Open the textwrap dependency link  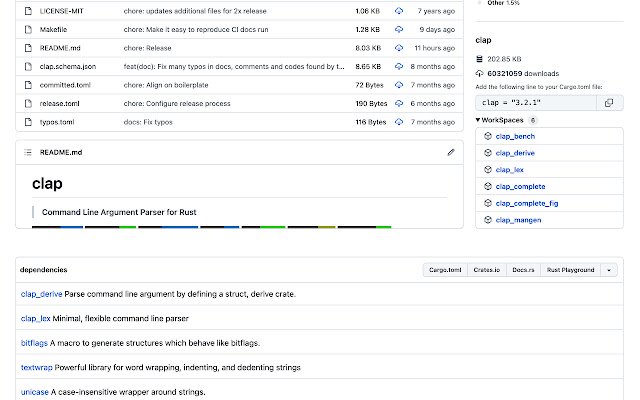(x=37, y=367)
